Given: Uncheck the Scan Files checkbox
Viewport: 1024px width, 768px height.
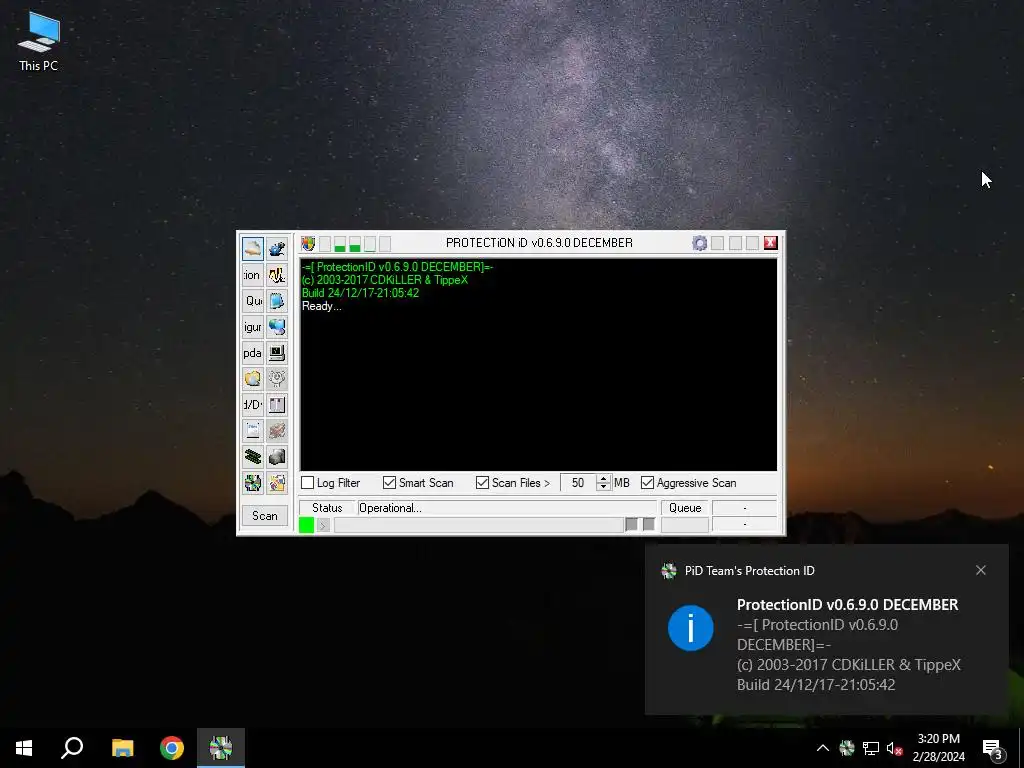Looking at the screenshot, I should click(482, 483).
